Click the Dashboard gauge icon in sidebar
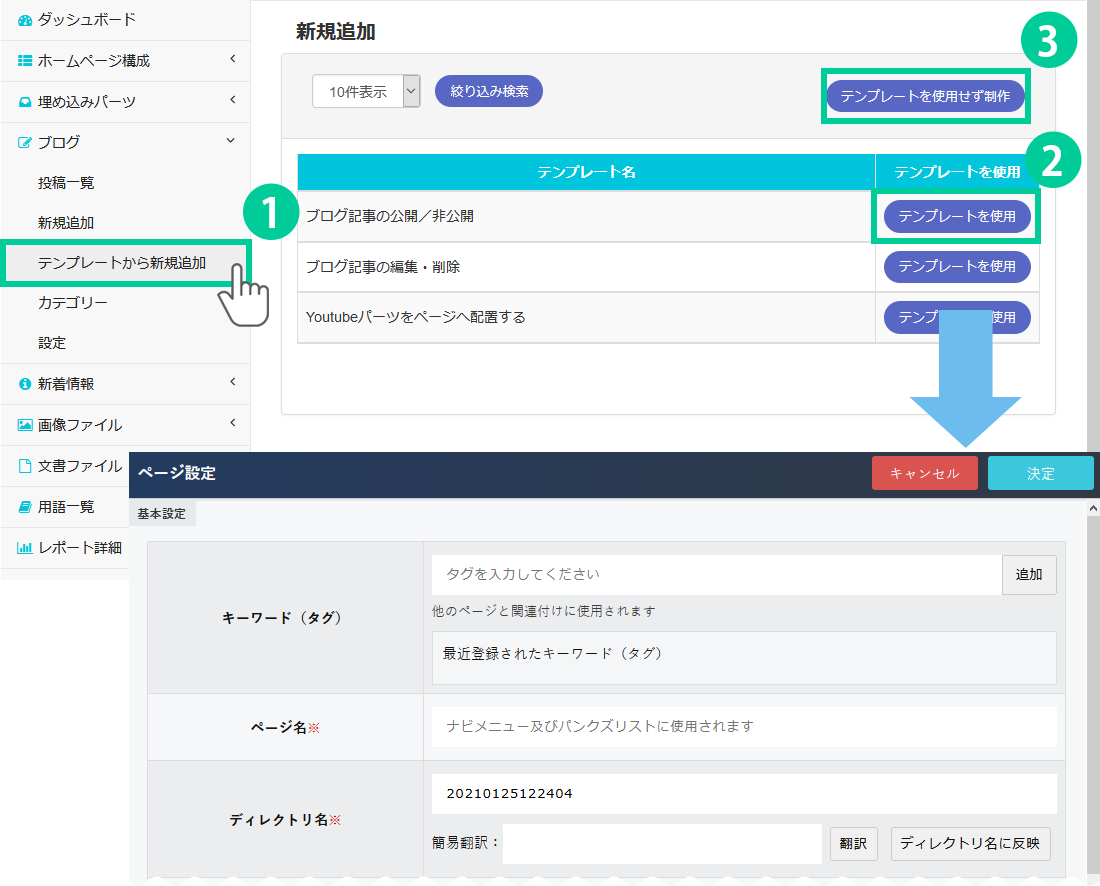 click(x=25, y=20)
